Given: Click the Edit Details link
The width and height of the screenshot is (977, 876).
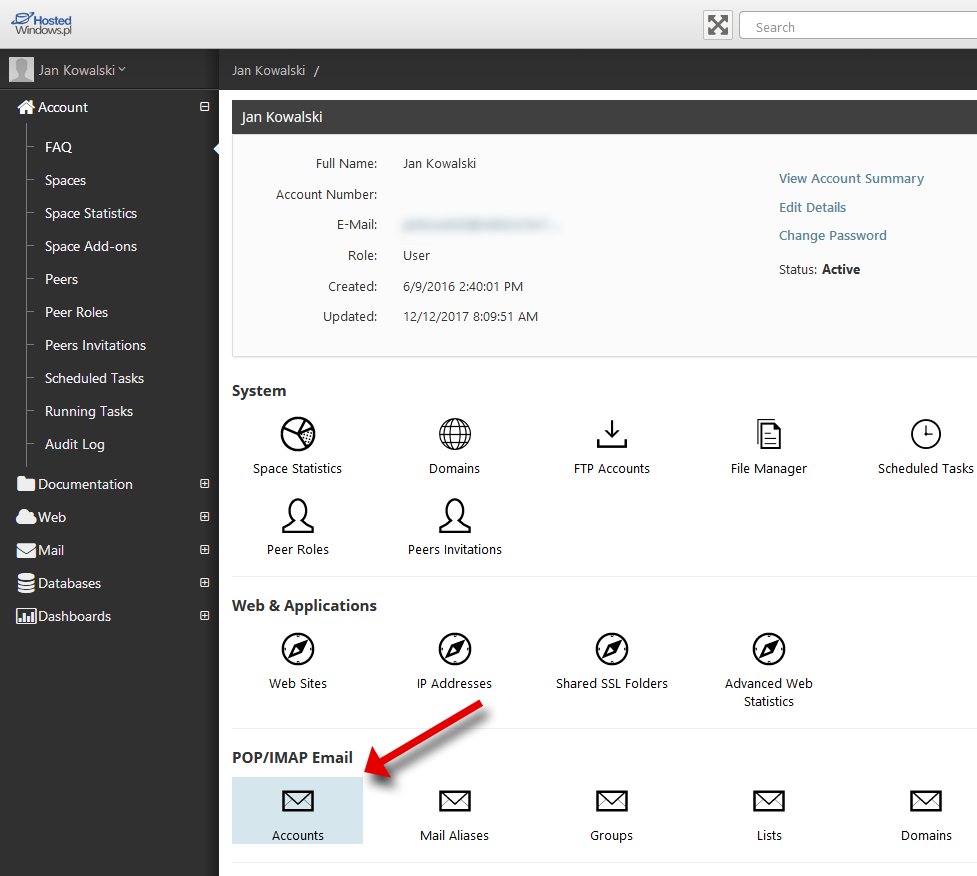Looking at the screenshot, I should coord(813,207).
